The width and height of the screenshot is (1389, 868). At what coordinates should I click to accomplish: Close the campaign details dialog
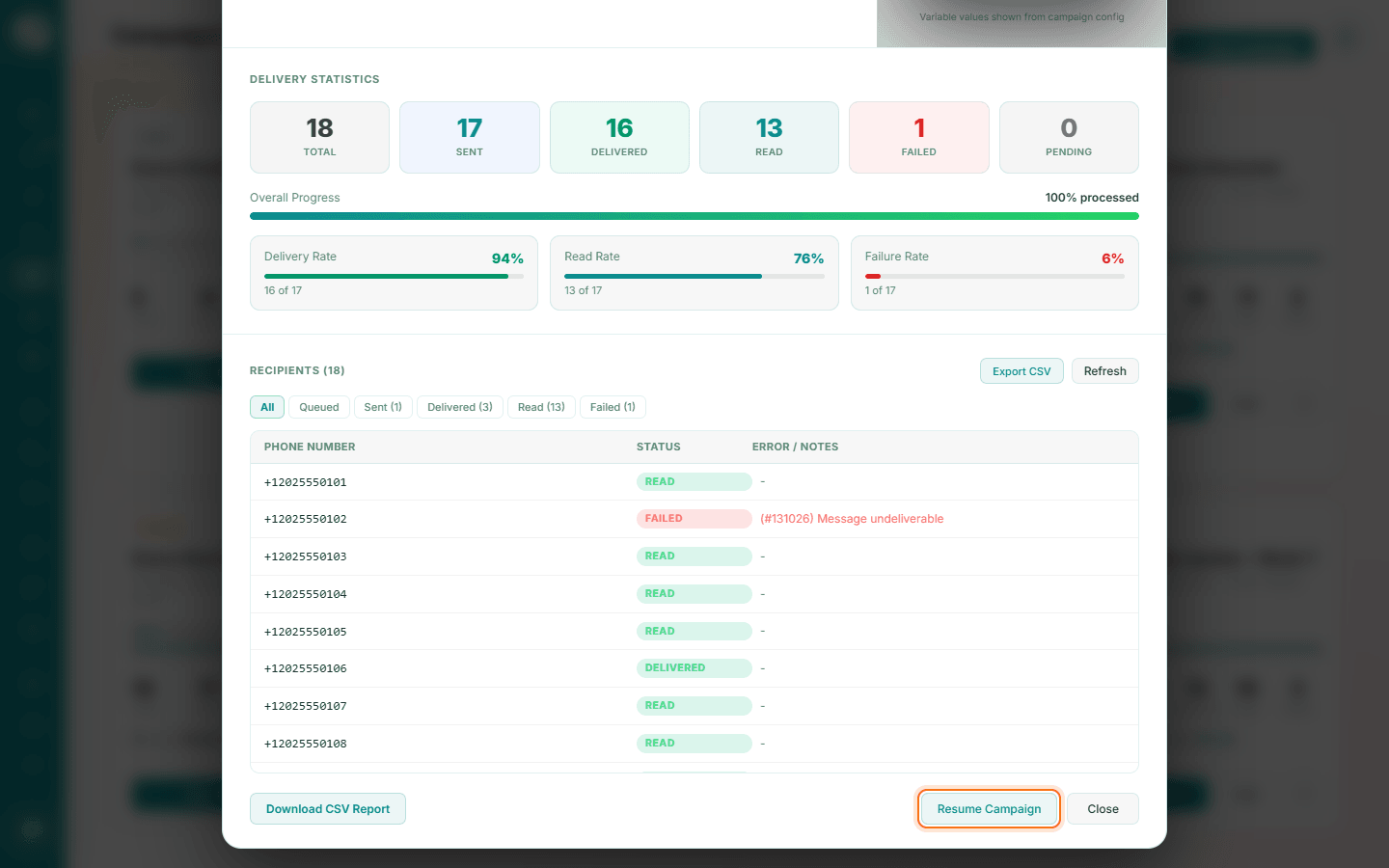coord(1103,809)
